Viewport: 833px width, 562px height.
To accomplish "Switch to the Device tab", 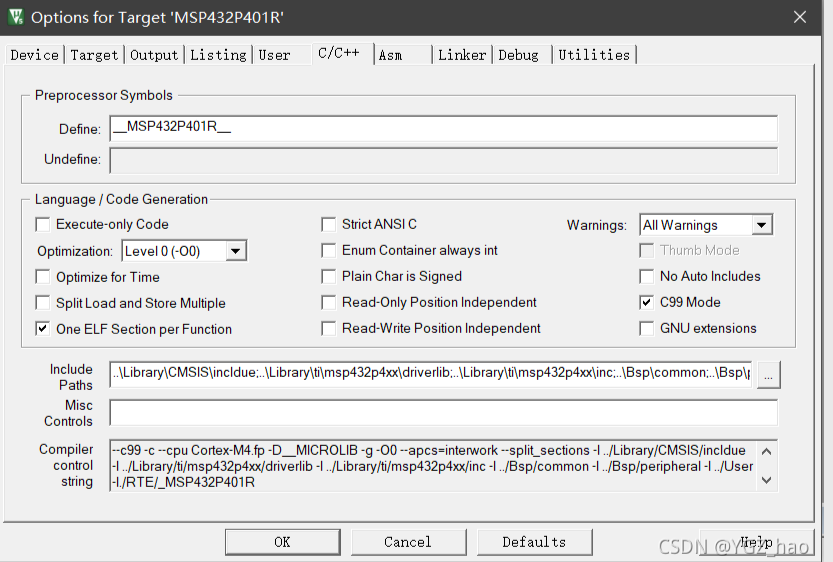I will 35,55.
